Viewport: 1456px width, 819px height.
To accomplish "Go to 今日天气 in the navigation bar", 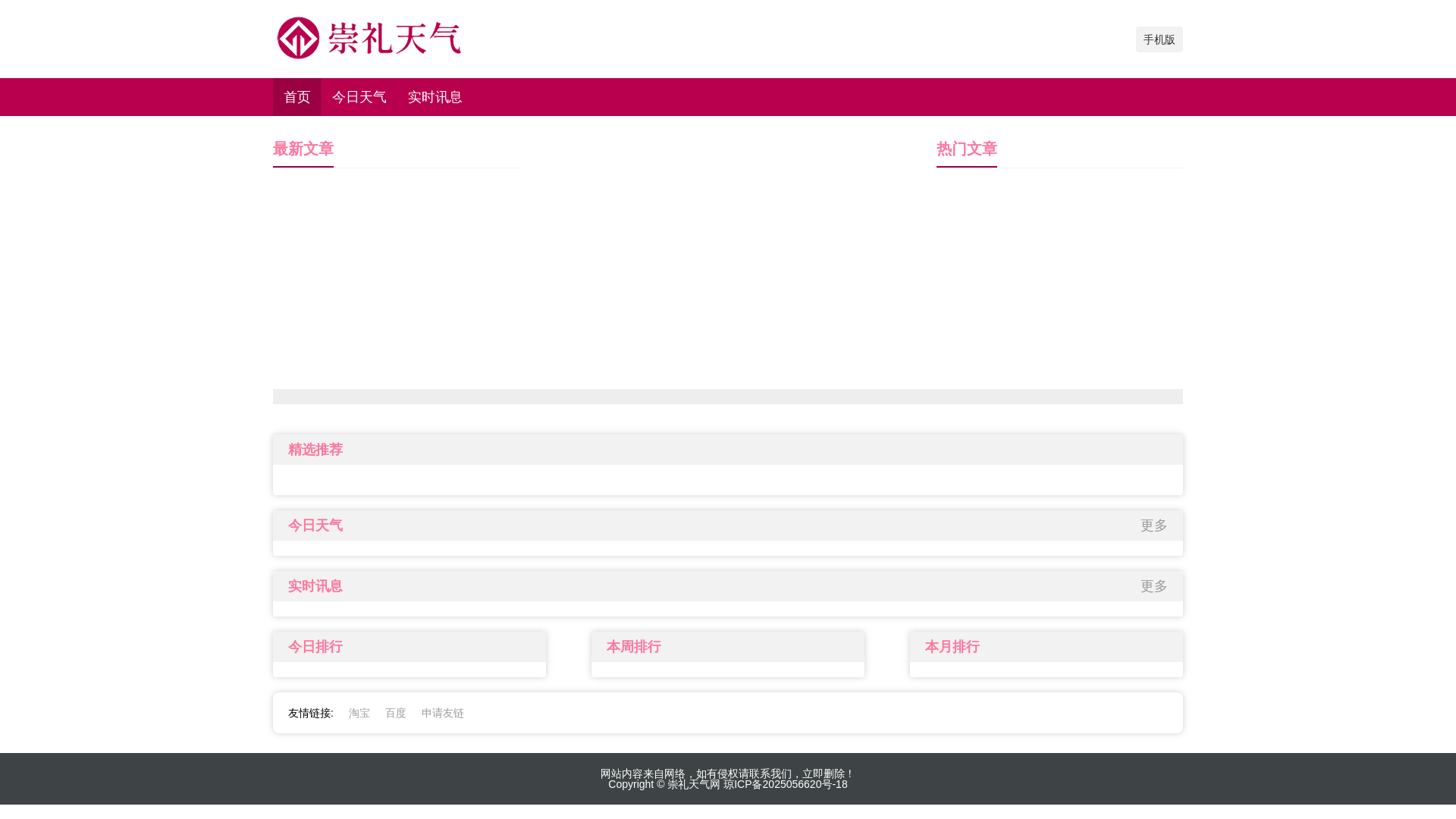I will 359,97.
